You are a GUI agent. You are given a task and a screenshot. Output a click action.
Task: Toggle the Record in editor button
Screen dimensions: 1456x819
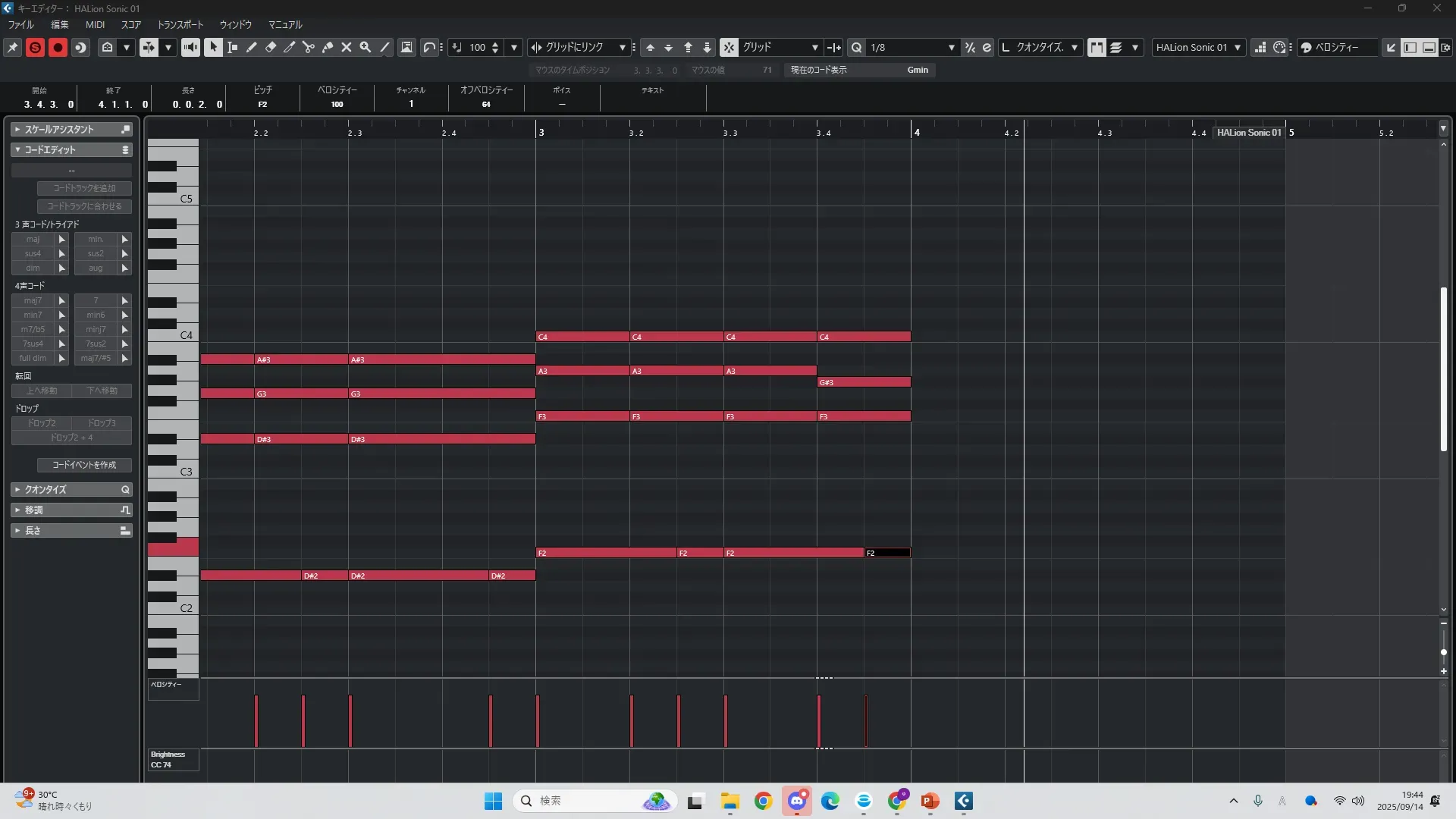click(58, 47)
